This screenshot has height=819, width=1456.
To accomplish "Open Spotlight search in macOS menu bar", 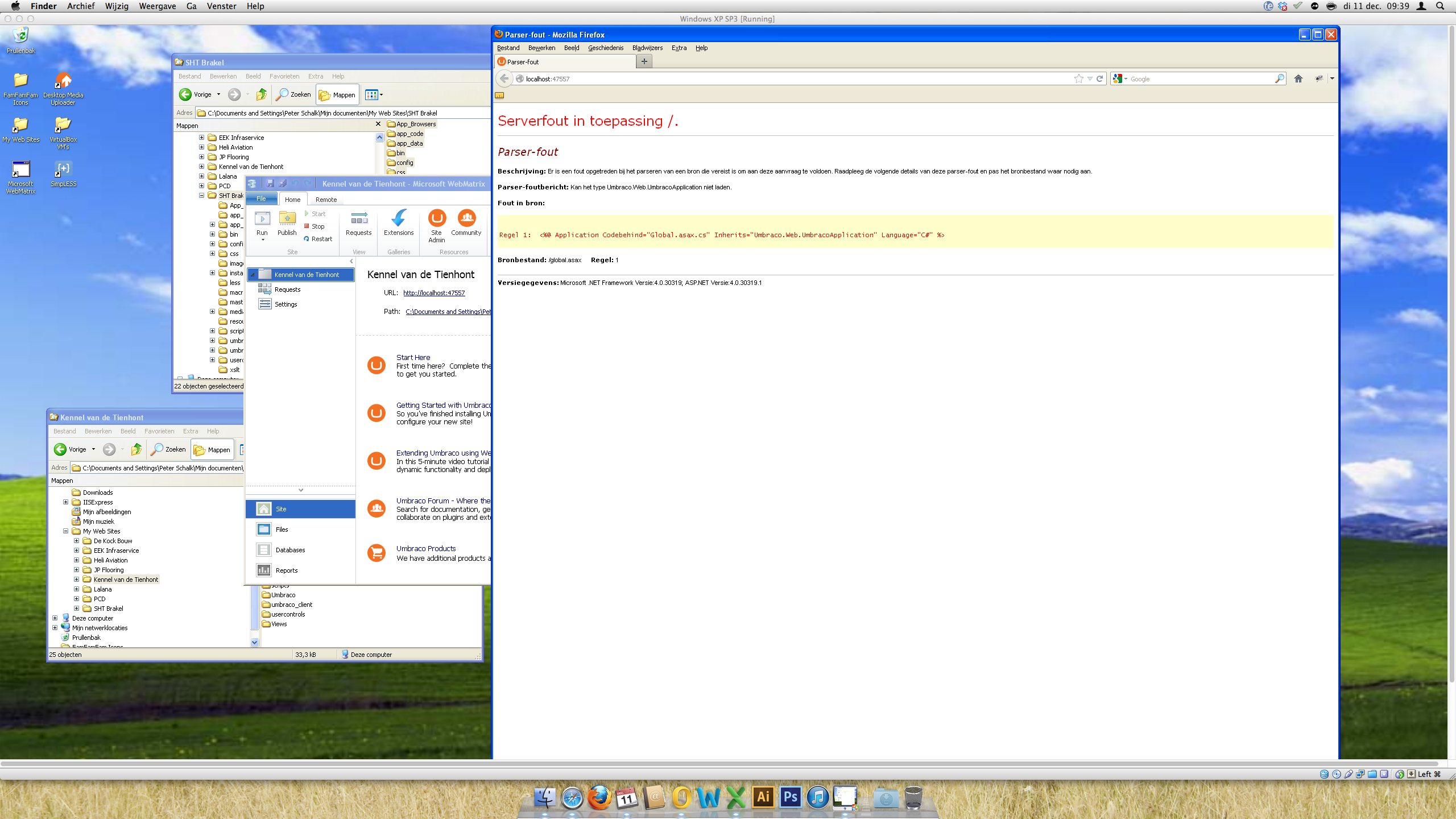I will 1440,6.
